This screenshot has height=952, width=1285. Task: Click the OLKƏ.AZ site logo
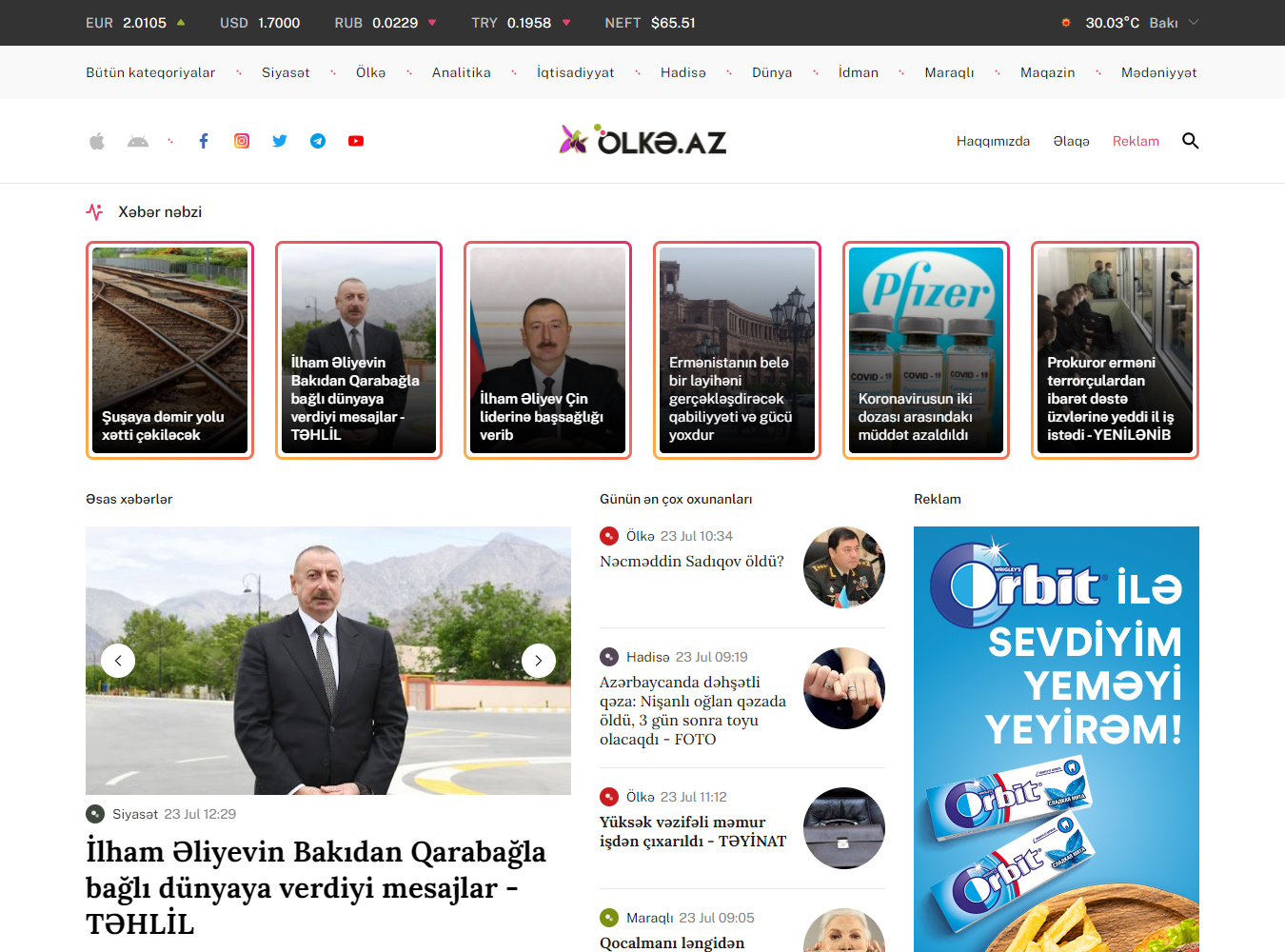642,141
